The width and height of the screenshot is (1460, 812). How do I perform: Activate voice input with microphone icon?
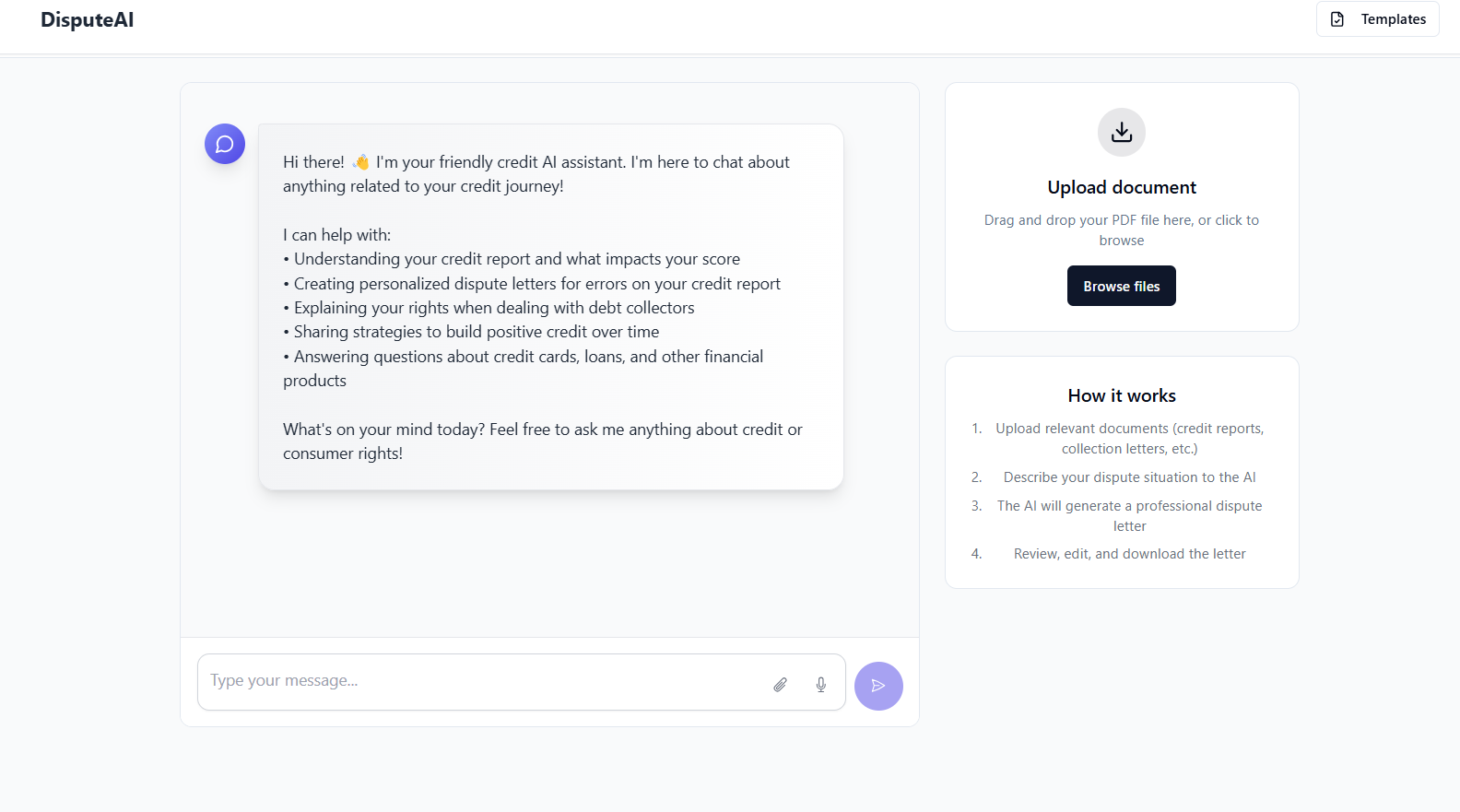pyautogui.click(x=821, y=684)
